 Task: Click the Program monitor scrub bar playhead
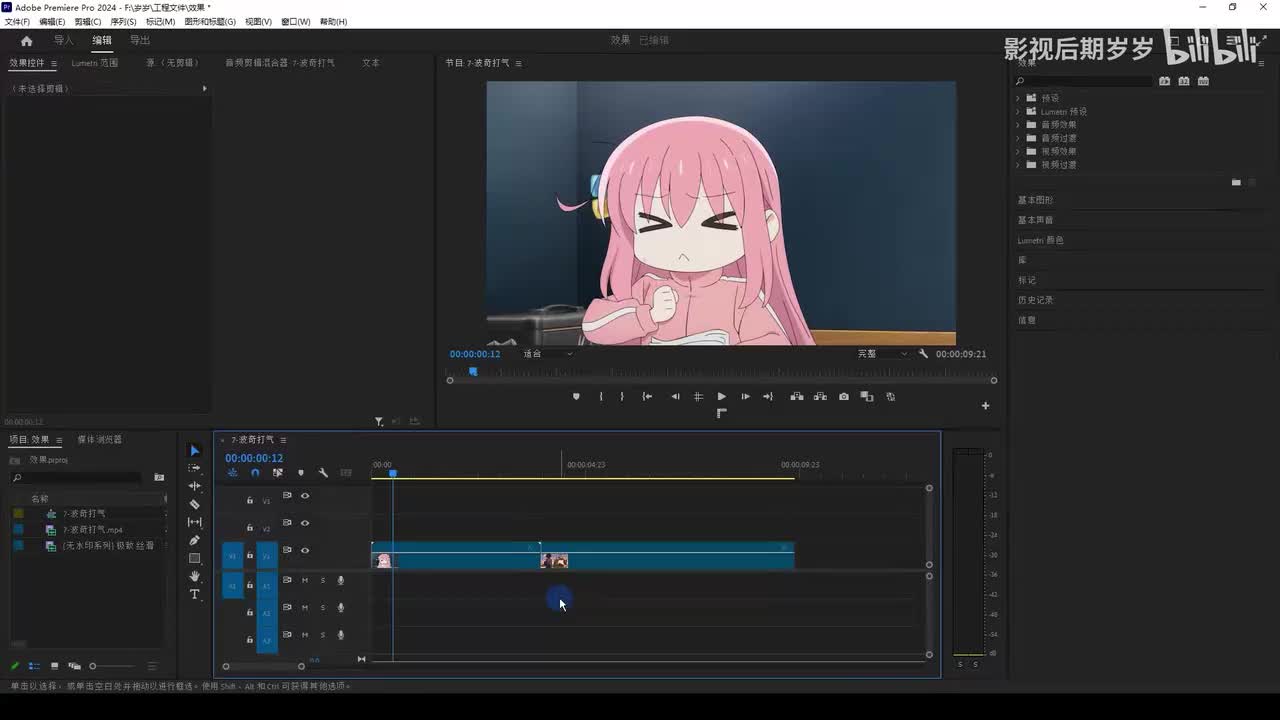(473, 372)
